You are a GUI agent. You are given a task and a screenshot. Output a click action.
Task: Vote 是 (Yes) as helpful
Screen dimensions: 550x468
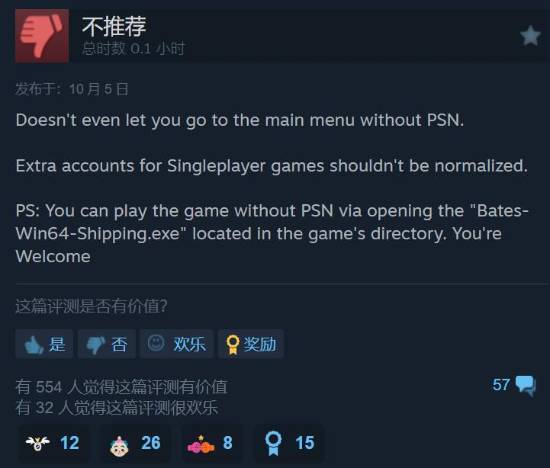pyautogui.click(x=44, y=344)
